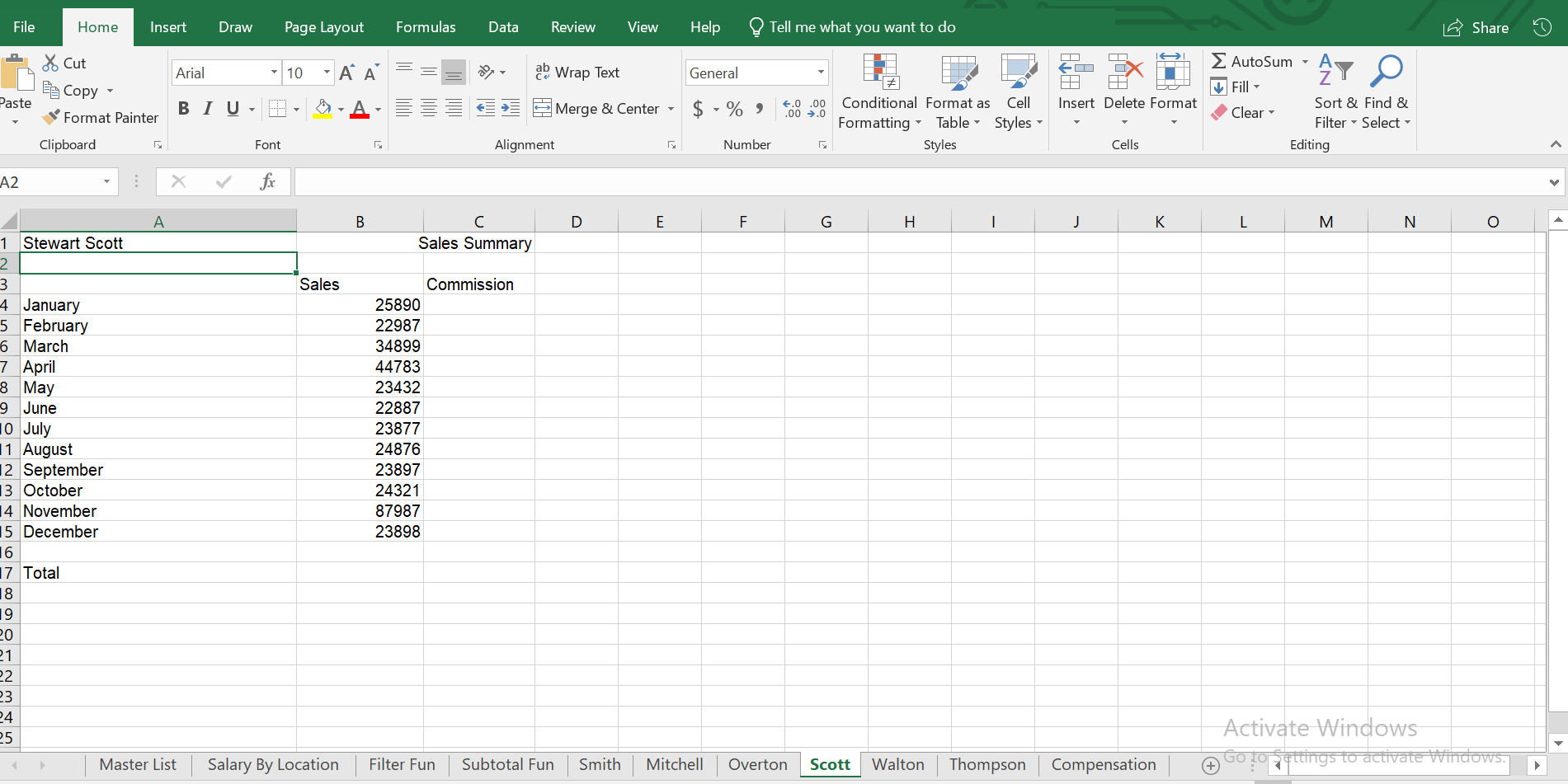Apply the yellow Fill Color swatch
1568x784 pixels.
click(x=323, y=109)
